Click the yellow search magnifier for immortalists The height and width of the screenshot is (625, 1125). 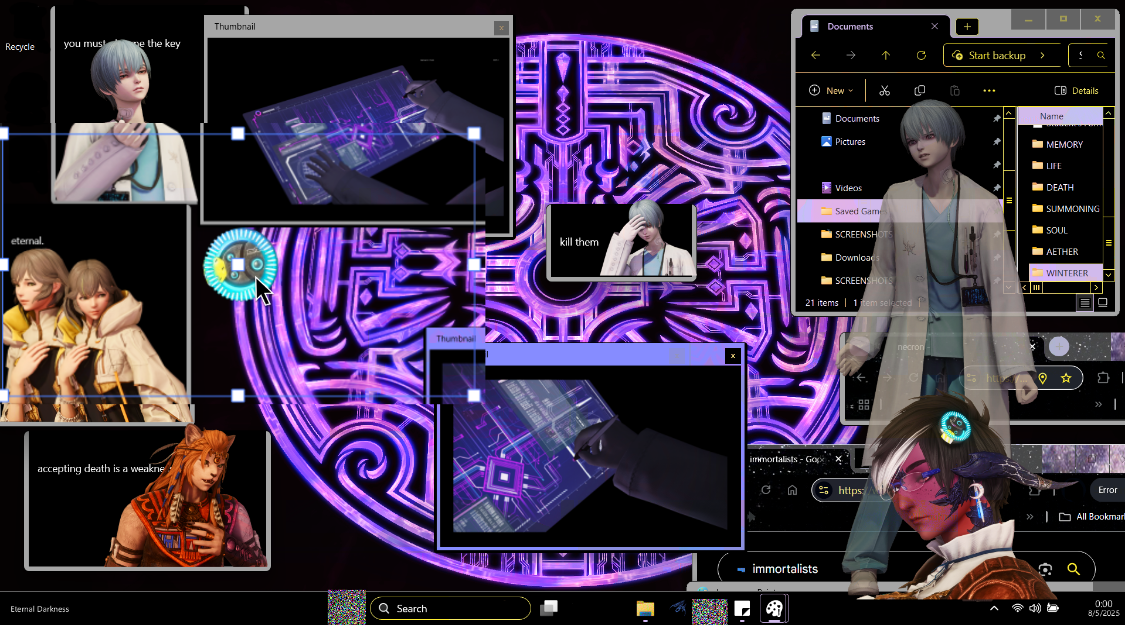pos(1073,569)
